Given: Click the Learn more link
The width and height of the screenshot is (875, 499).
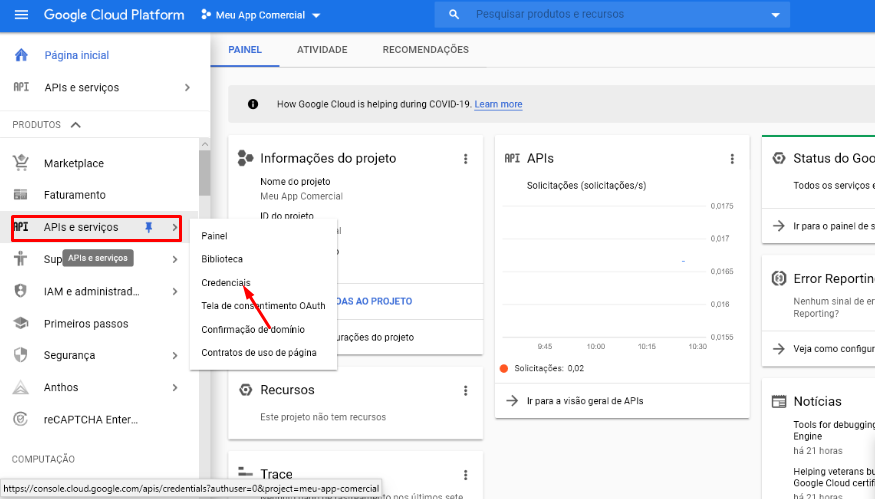Looking at the screenshot, I should click(498, 104).
